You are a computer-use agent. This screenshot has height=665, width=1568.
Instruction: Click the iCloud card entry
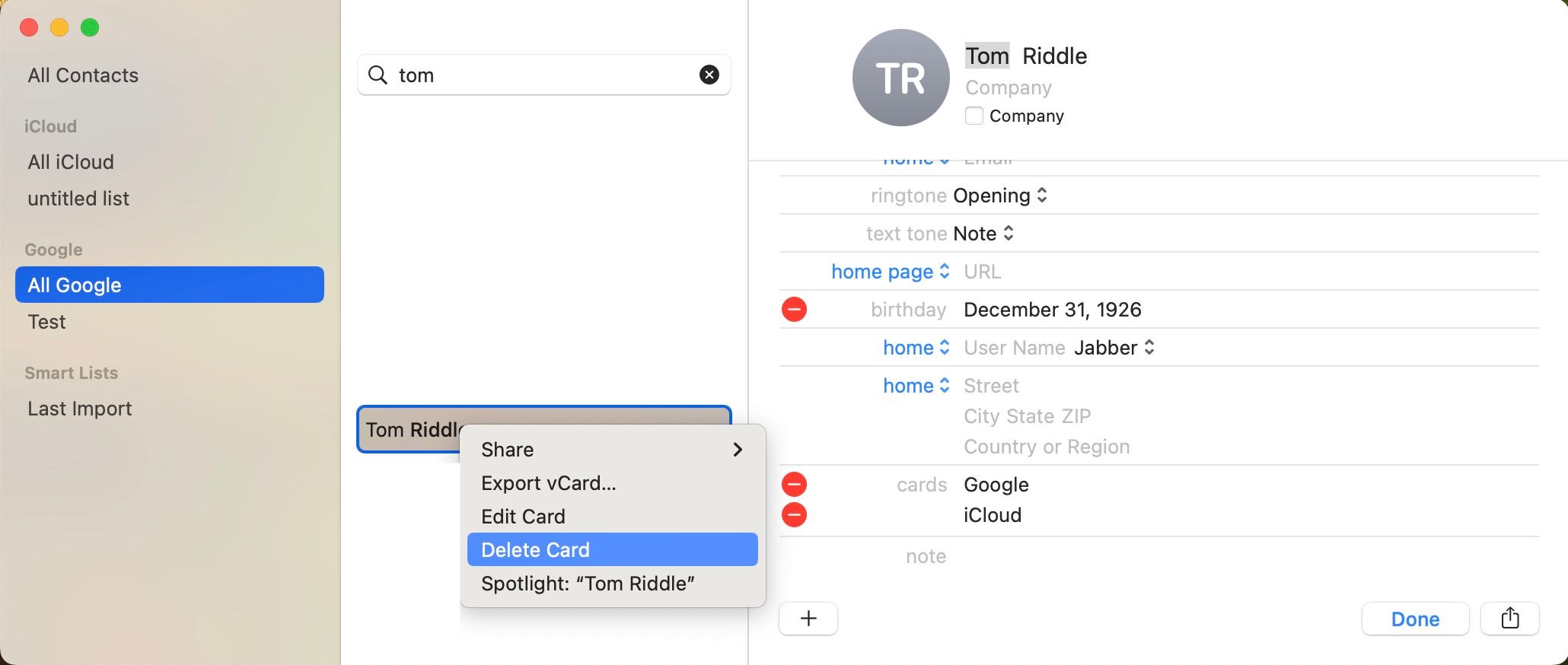coord(993,515)
